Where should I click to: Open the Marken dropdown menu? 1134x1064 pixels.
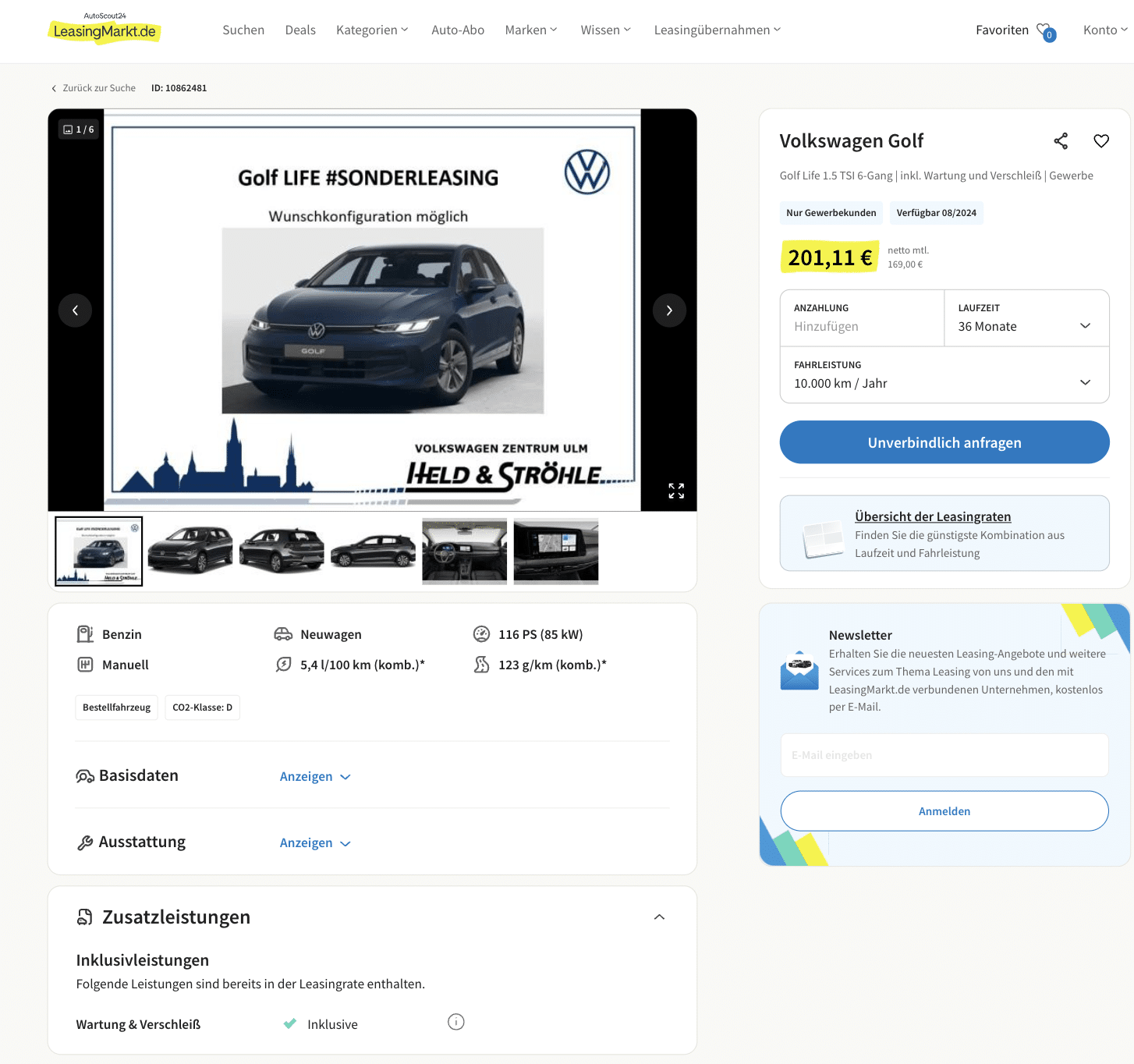[531, 30]
